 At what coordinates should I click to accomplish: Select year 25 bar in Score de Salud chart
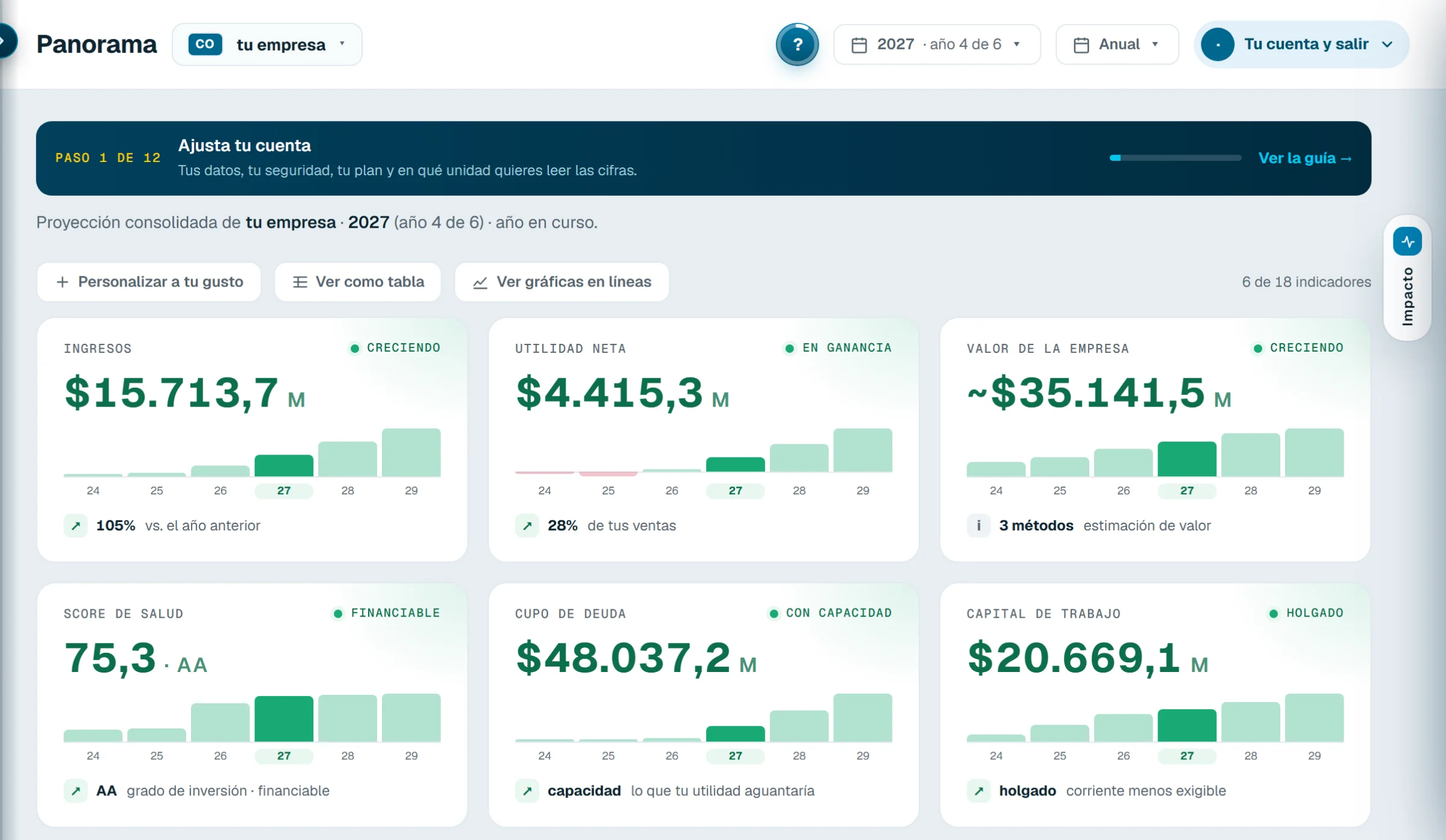coord(157,735)
